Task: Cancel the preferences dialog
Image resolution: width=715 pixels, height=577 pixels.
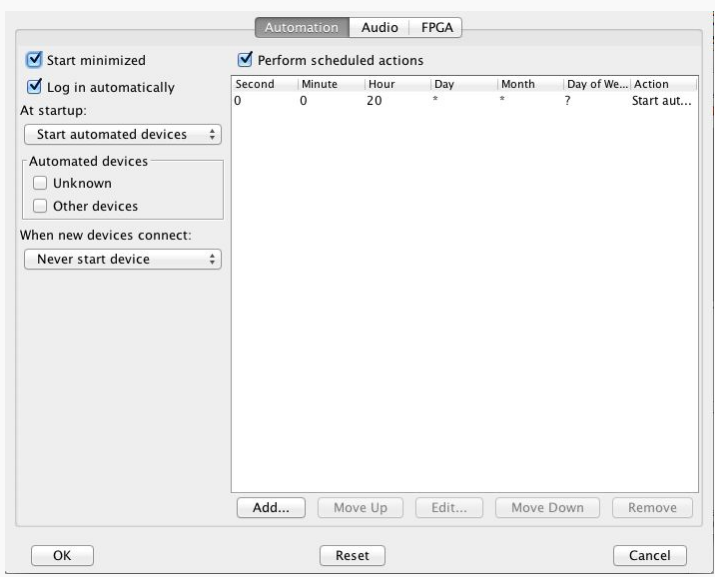Action: tap(650, 554)
